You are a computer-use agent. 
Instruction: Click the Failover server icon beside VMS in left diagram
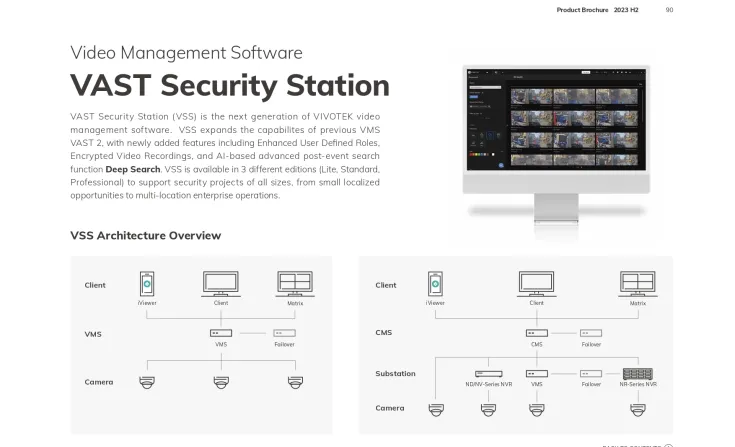(285, 333)
